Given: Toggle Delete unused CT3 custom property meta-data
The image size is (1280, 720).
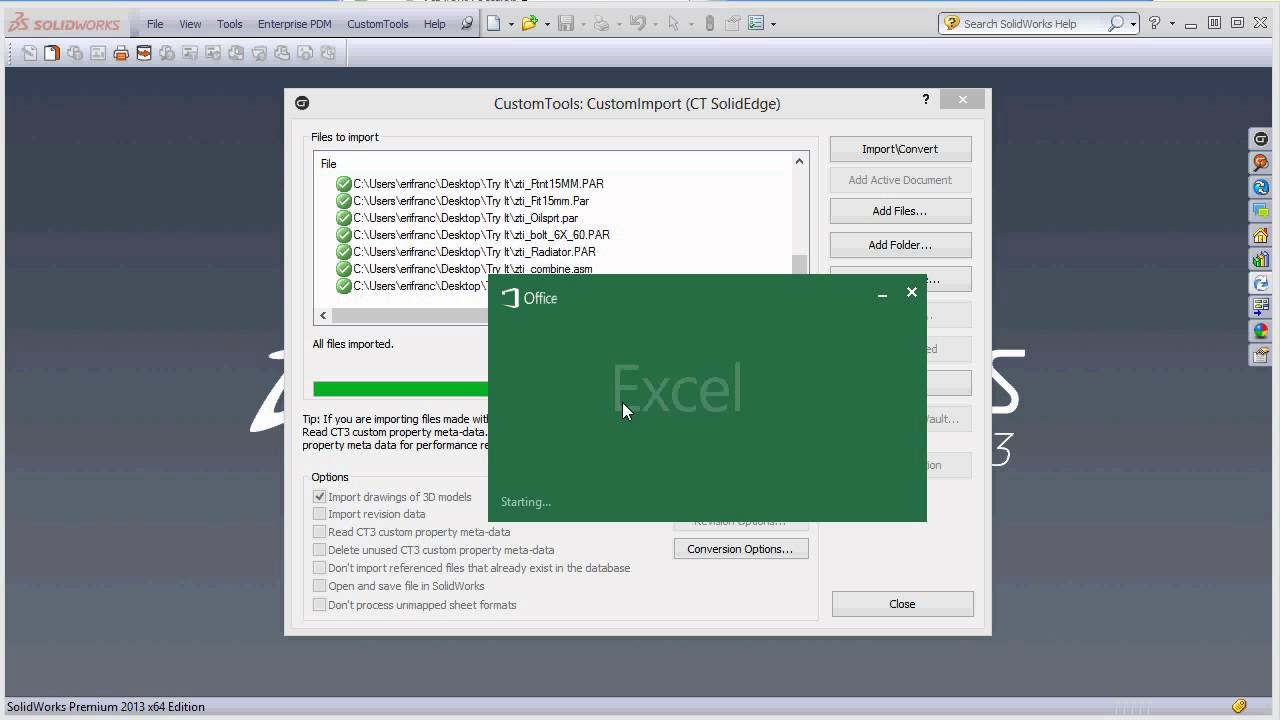Looking at the screenshot, I should (x=320, y=550).
